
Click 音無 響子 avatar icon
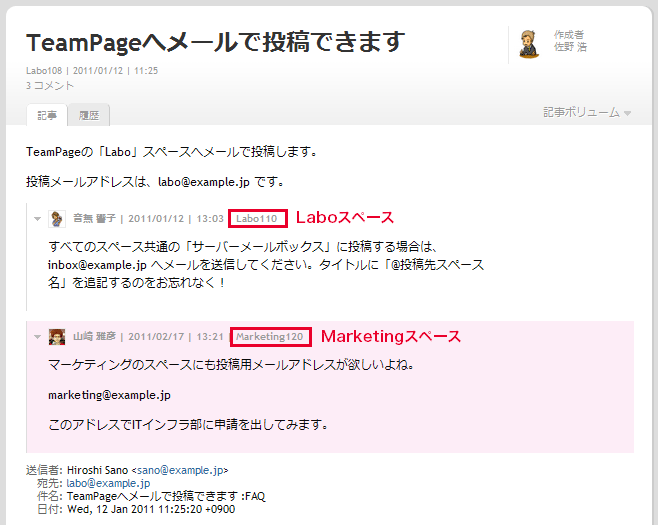(x=57, y=219)
